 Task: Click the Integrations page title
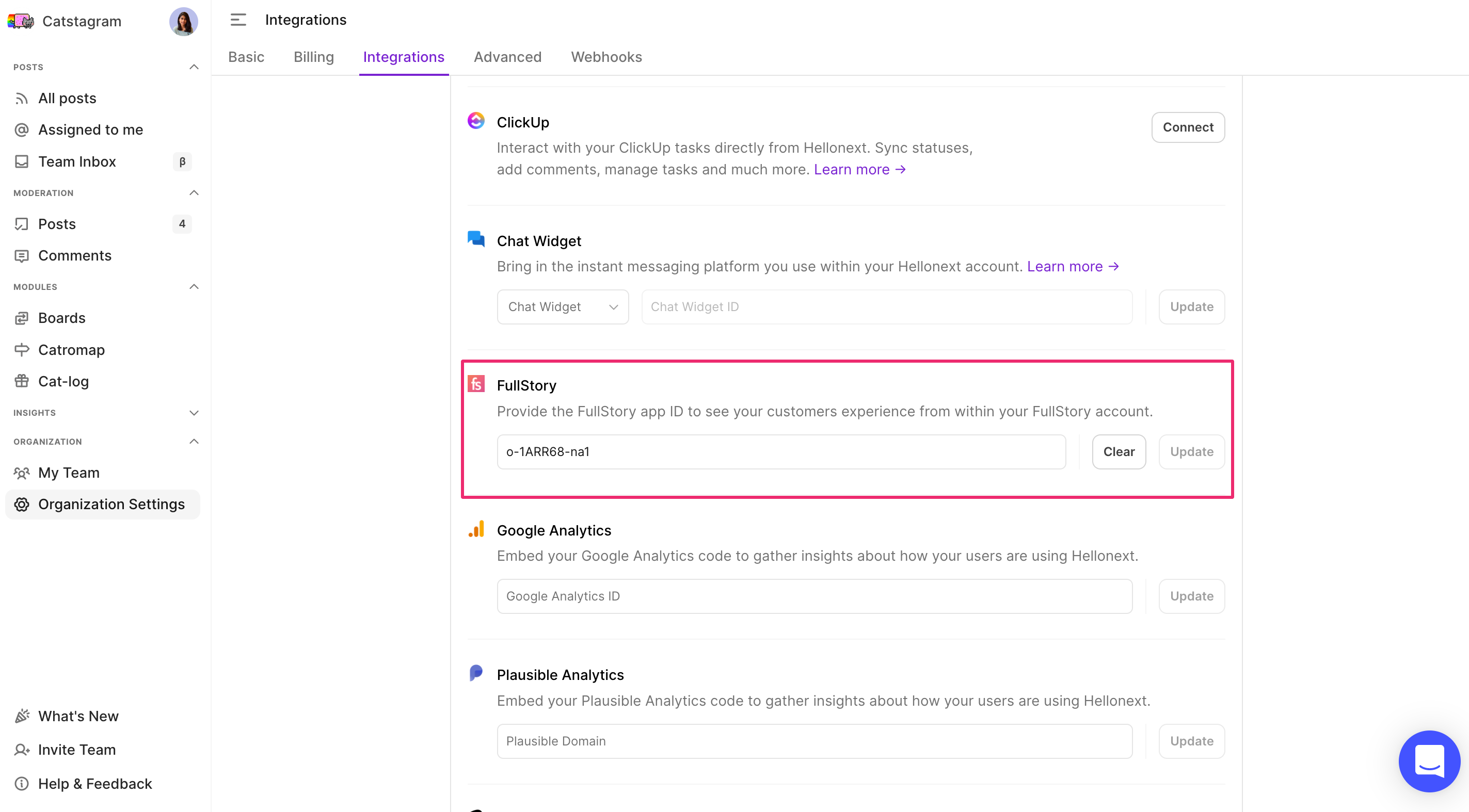coord(306,20)
